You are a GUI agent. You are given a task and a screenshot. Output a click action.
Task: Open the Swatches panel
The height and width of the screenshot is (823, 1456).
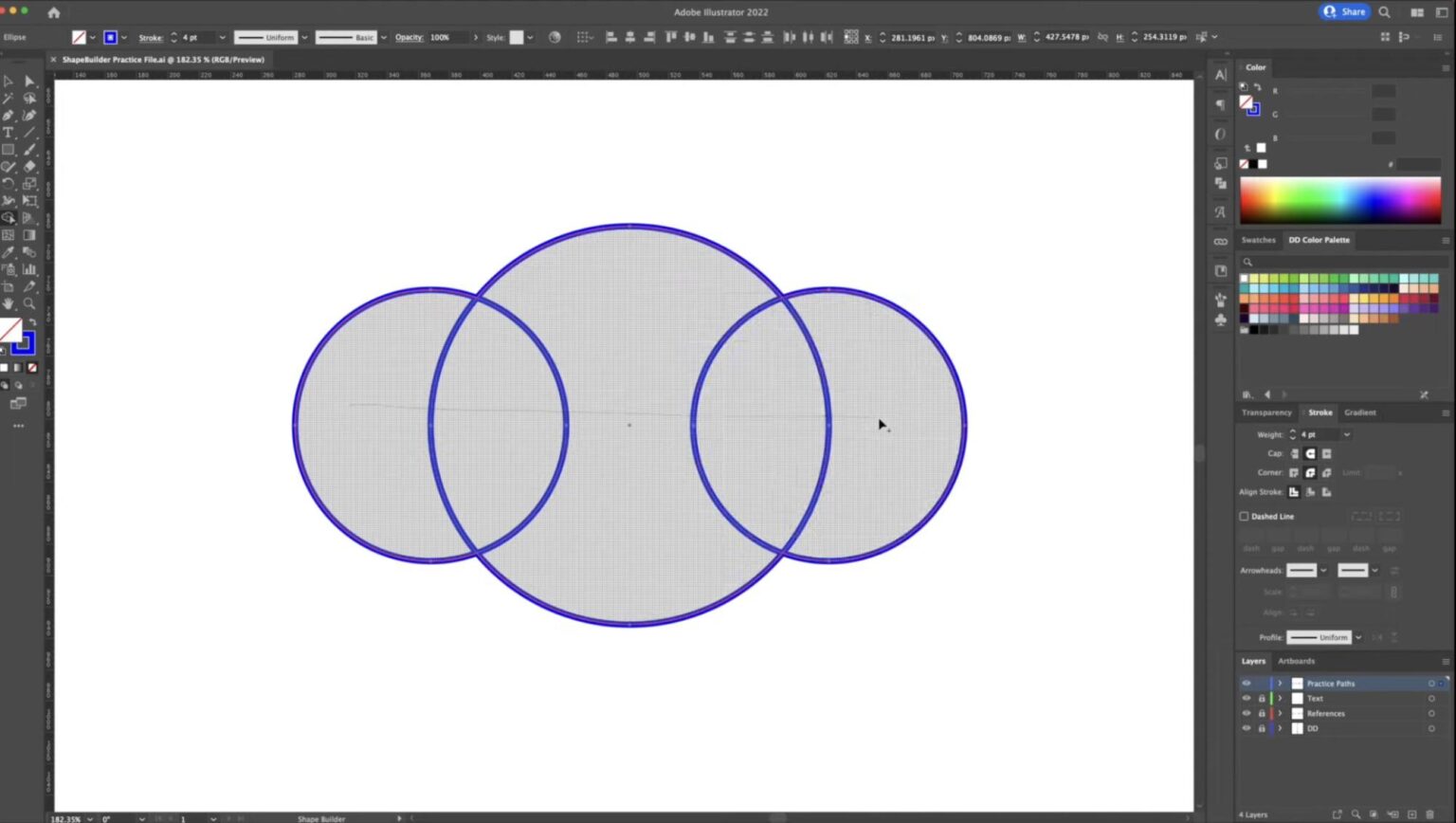[x=1259, y=240]
